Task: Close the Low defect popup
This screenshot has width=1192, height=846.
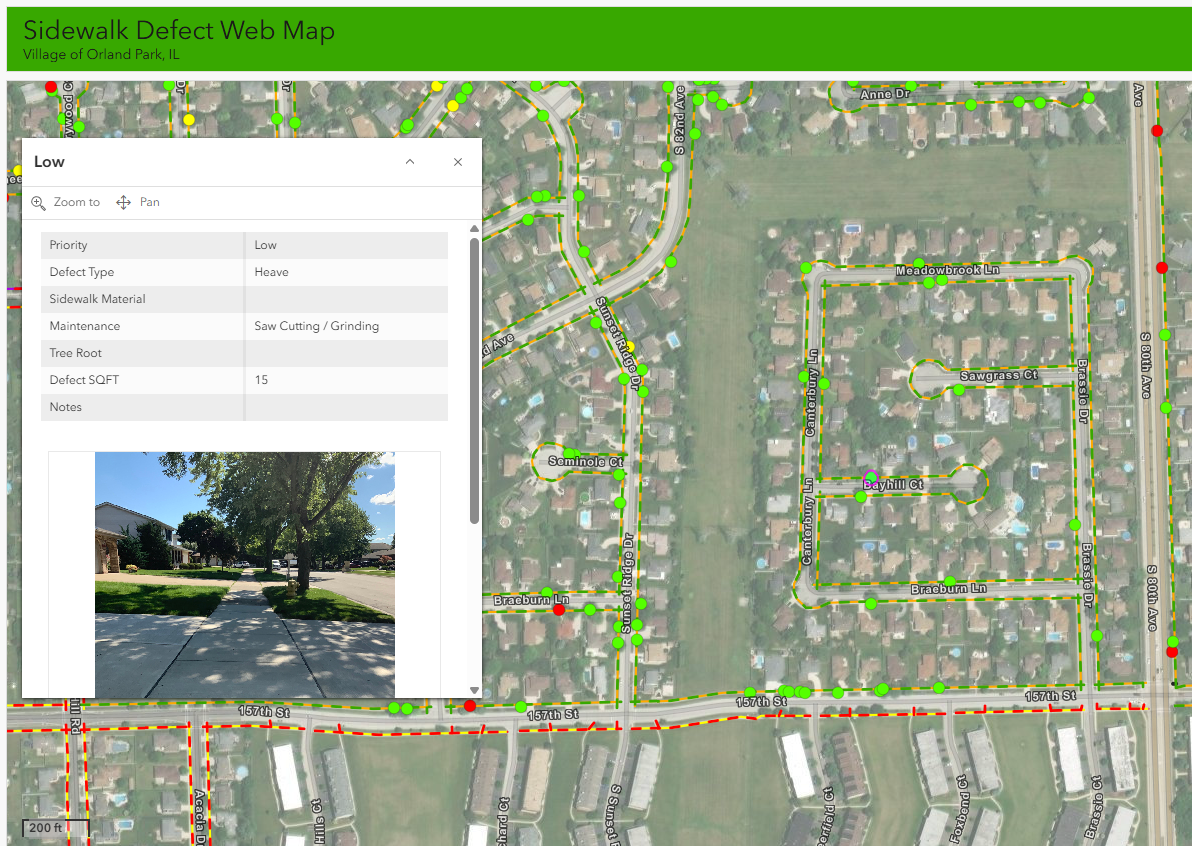Action: (x=458, y=162)
